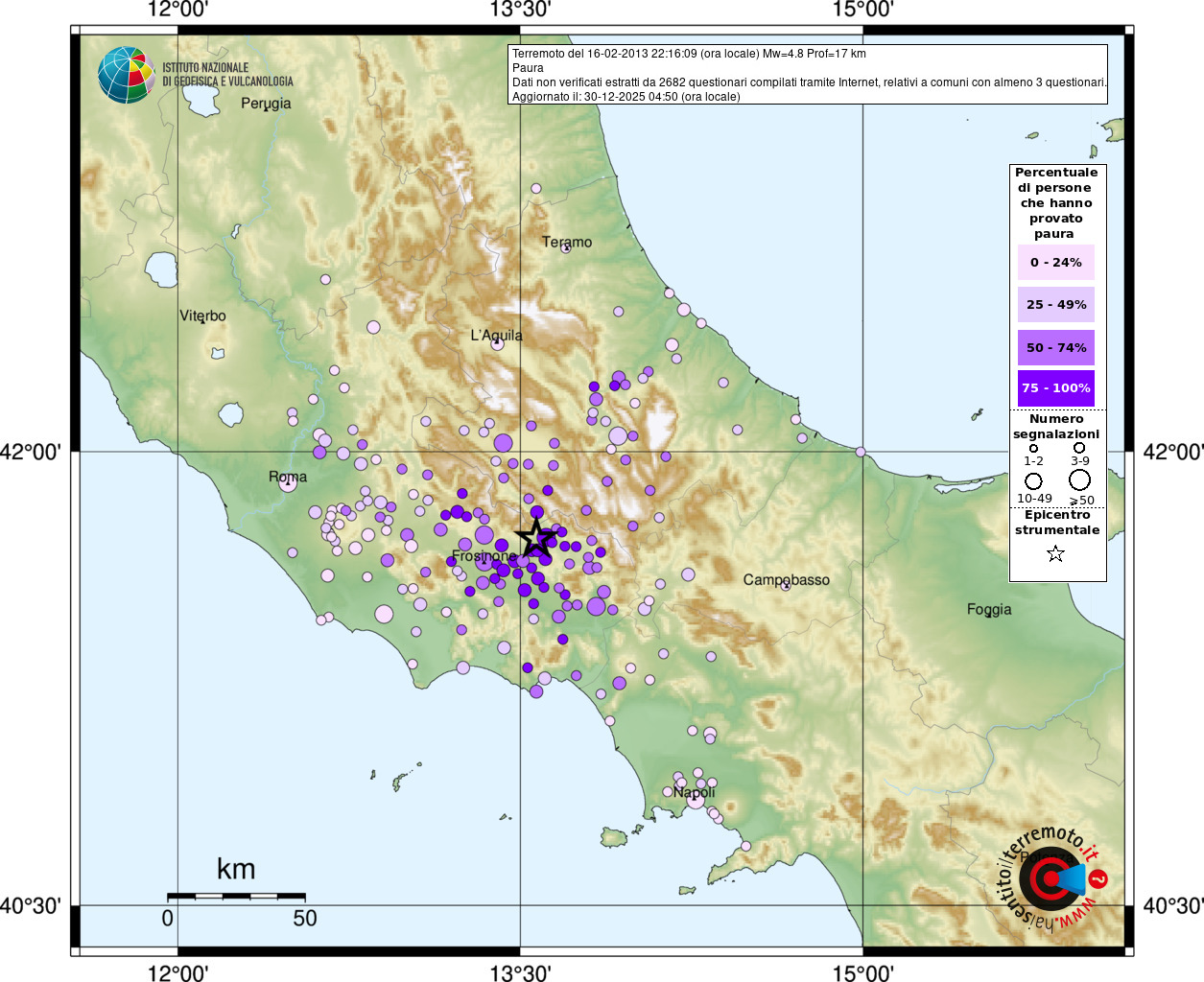Click the 'Percentuale di persone' legend heading

coord(1056,202)
